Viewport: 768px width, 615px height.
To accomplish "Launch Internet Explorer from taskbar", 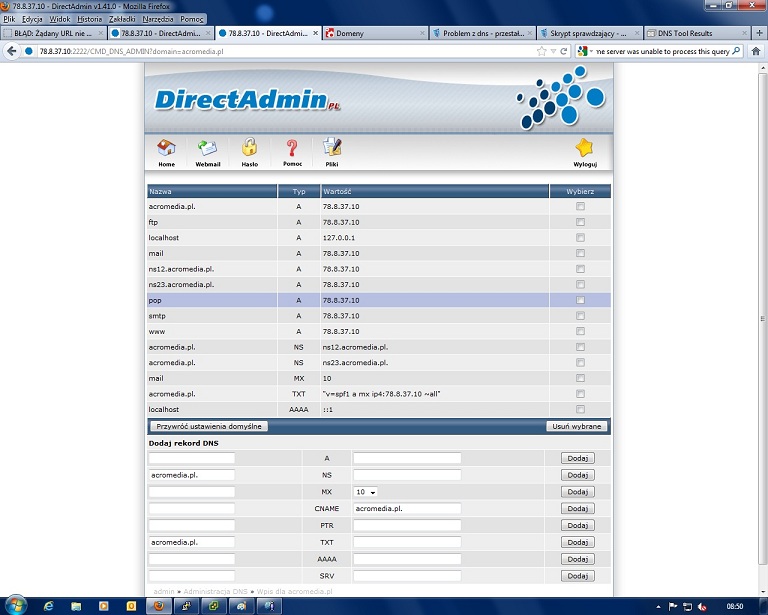I will point(48,606).
